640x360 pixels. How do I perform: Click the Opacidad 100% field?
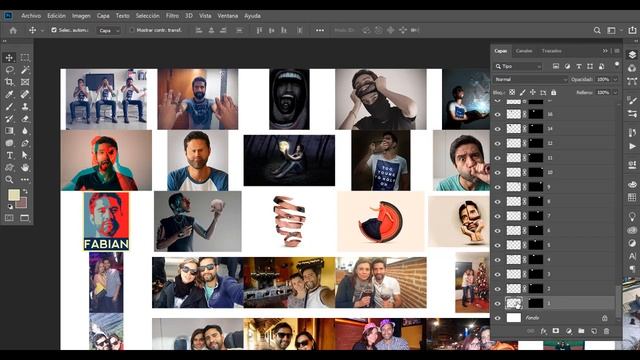point(603,80)
